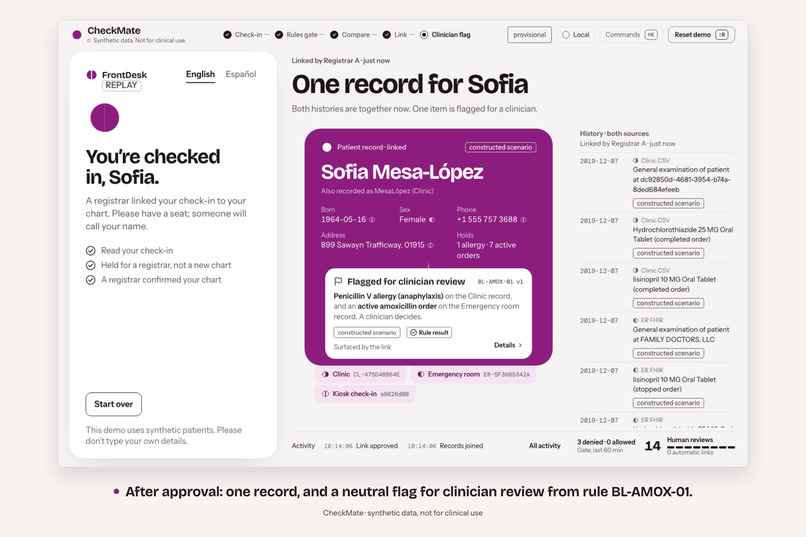Click the check icon beside Read your check-in

click(90, 251)
